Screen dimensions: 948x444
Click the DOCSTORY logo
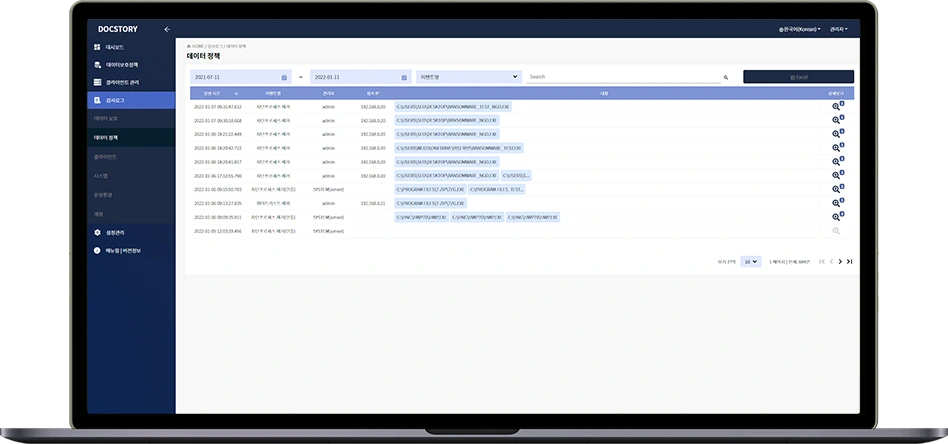[x=117, y=29]
